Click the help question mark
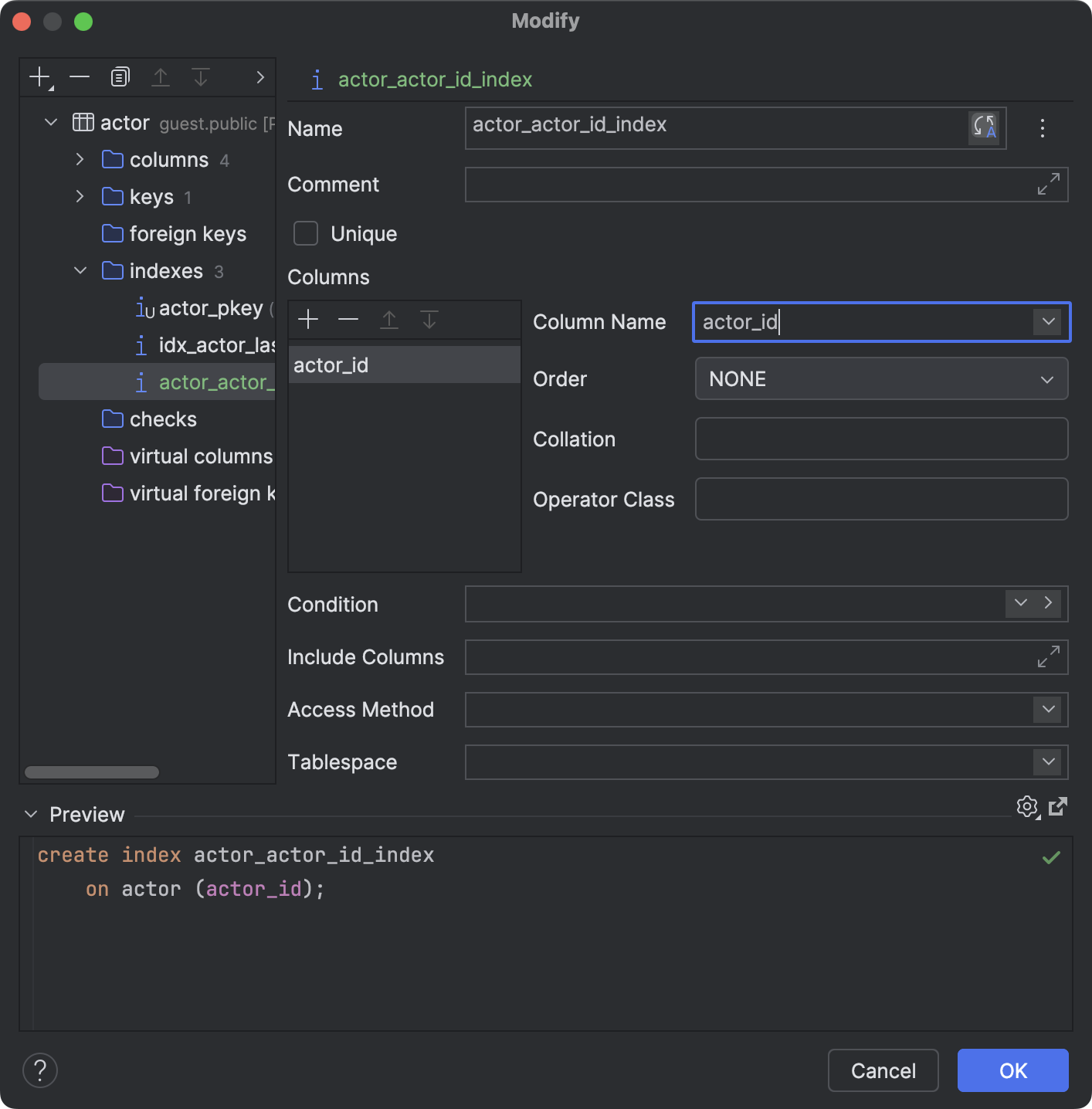The height and width of the screenshot is (1109, 1092). coord(39,1070)
